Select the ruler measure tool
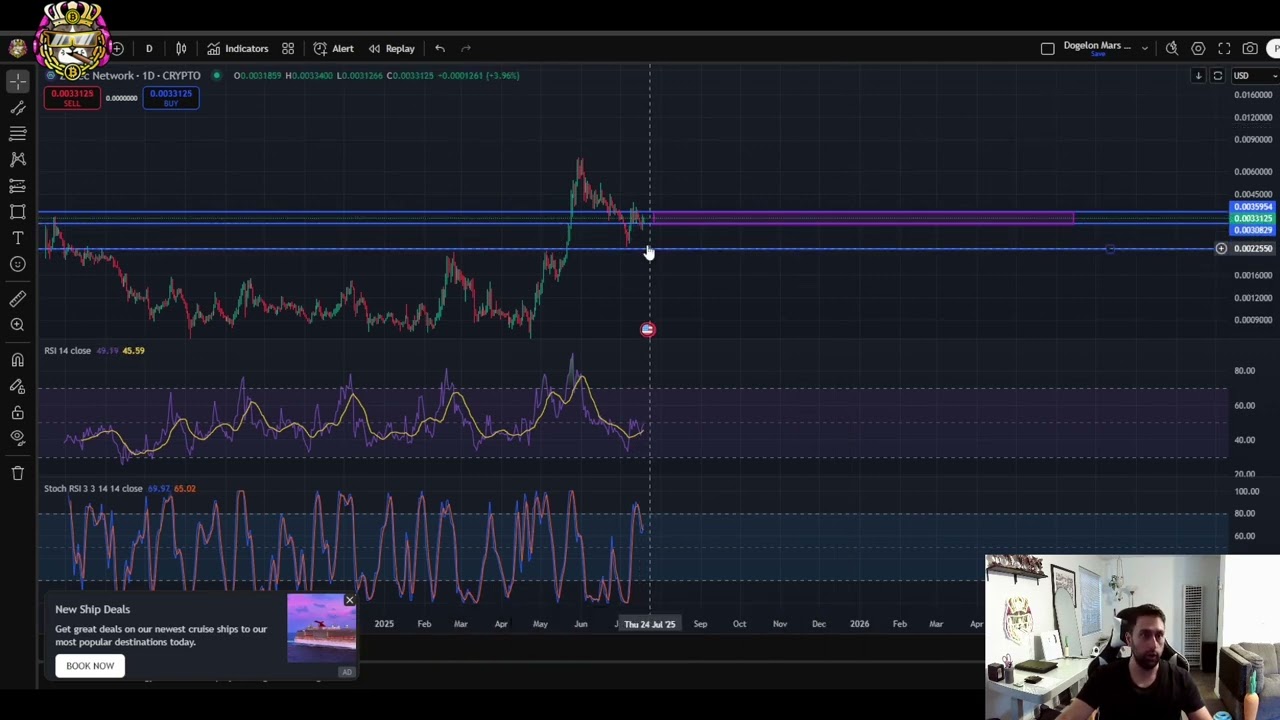Image resolution: width=1280 pixels, height=720 pixels. pyautogui.click(x=18, y=298)
